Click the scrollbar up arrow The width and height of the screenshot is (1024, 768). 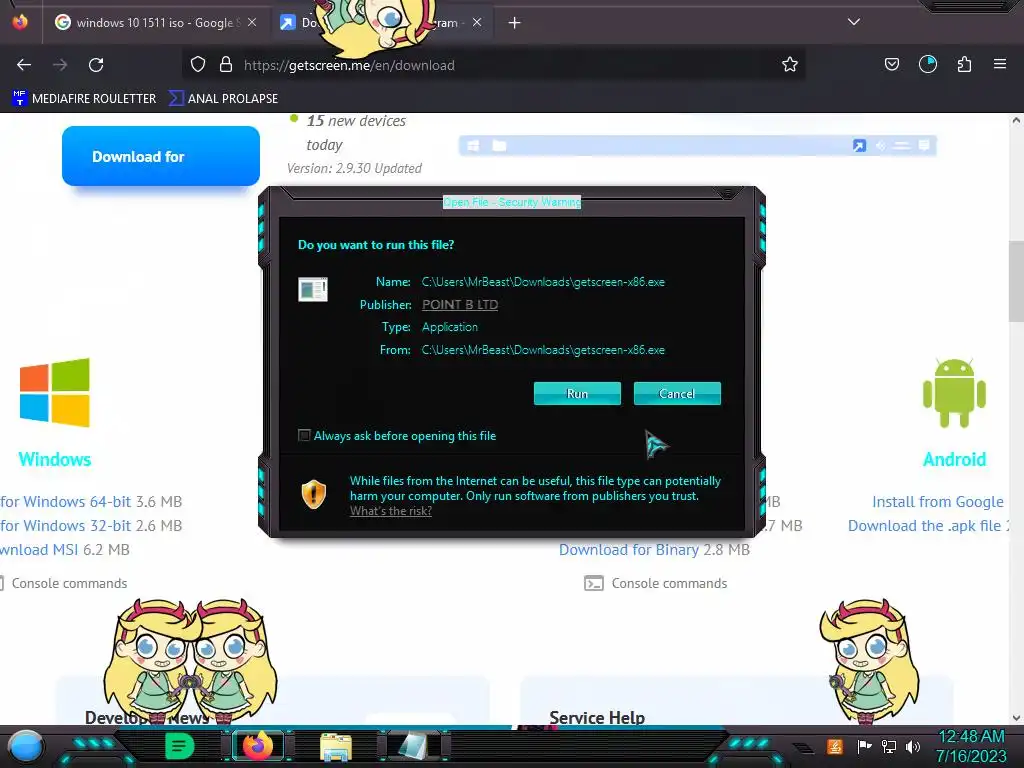click(x=1016, y=120)
